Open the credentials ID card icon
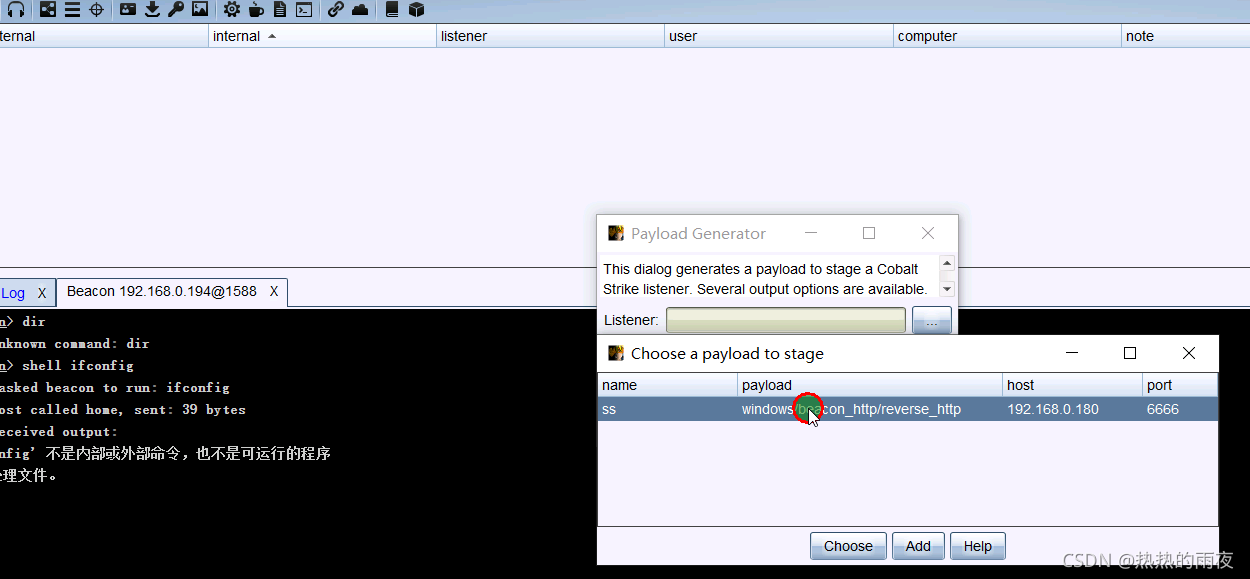The width and height of the screenshot is (1250, 579). (127, 10)
